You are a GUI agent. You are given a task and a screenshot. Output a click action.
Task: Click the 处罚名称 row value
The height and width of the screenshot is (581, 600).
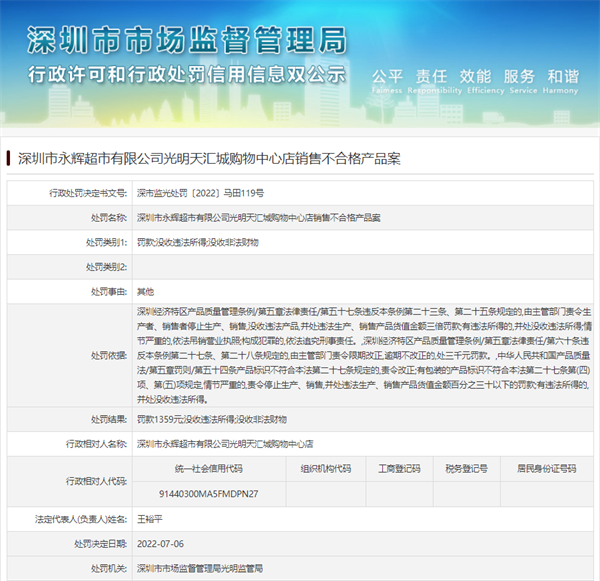[x=259, y=218]
